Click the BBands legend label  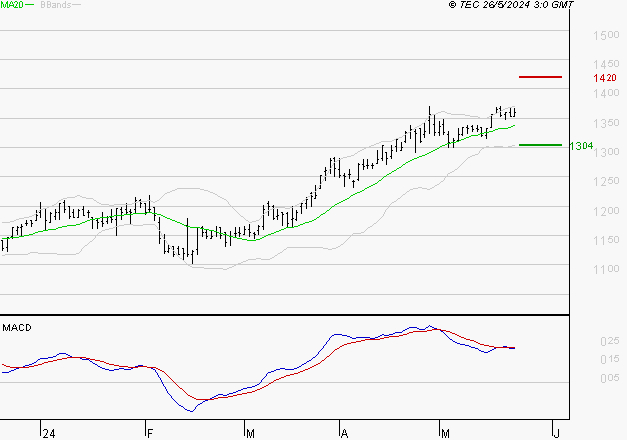(56, 5)
